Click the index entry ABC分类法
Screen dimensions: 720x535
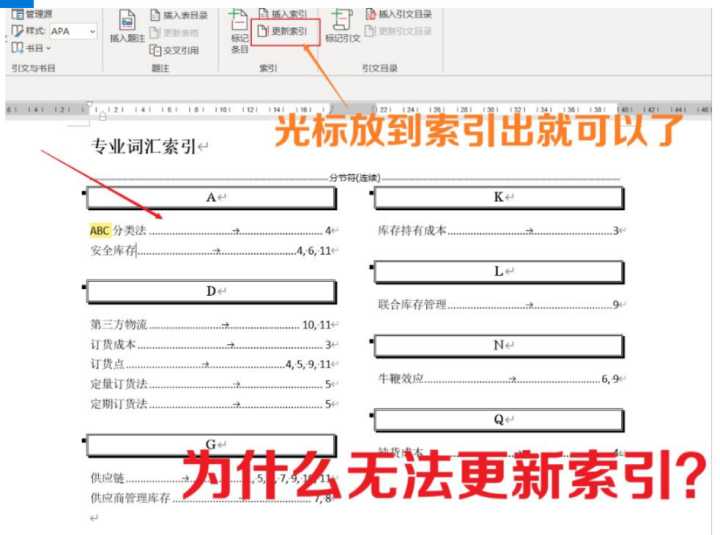click(x=118, y=231)
